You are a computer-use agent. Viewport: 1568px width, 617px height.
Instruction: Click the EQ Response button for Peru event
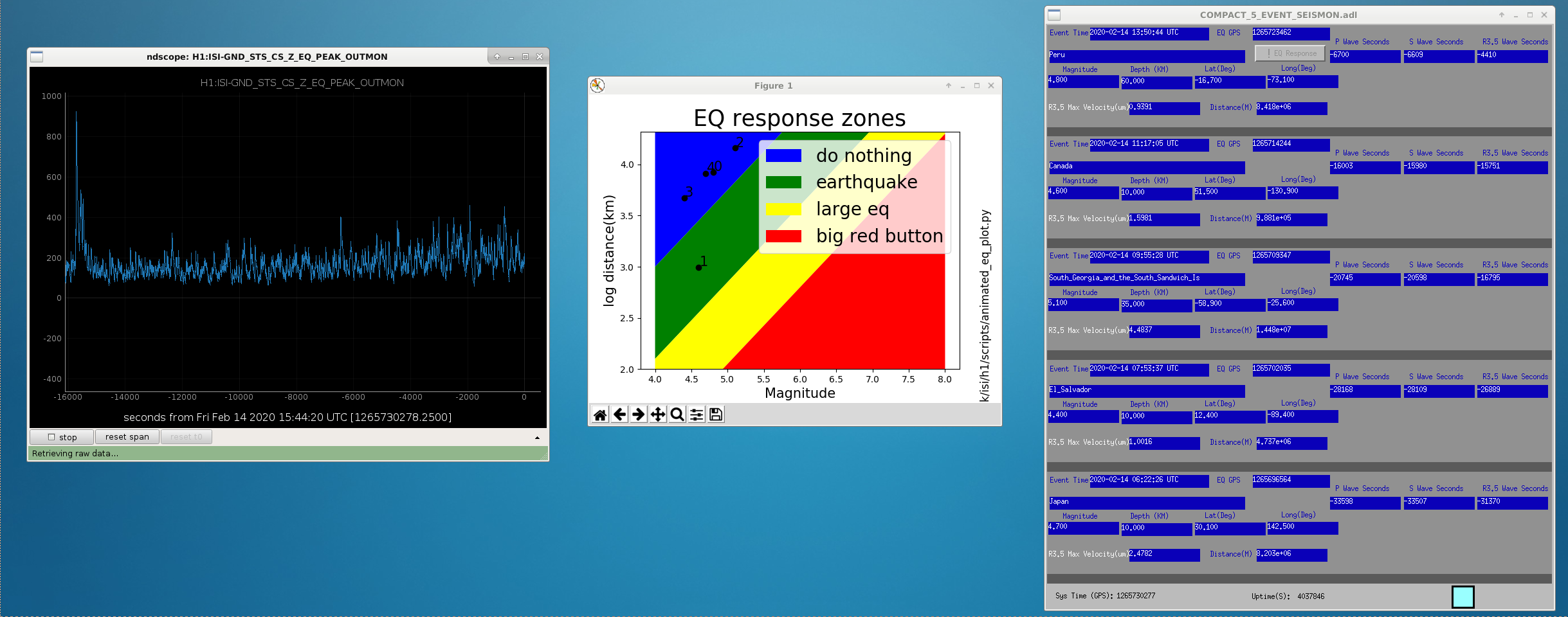click(1290, 53)
